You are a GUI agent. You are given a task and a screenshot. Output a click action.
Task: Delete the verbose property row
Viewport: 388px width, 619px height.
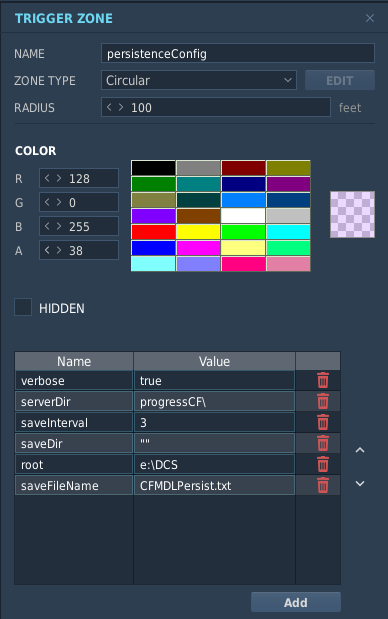[322, 381]
